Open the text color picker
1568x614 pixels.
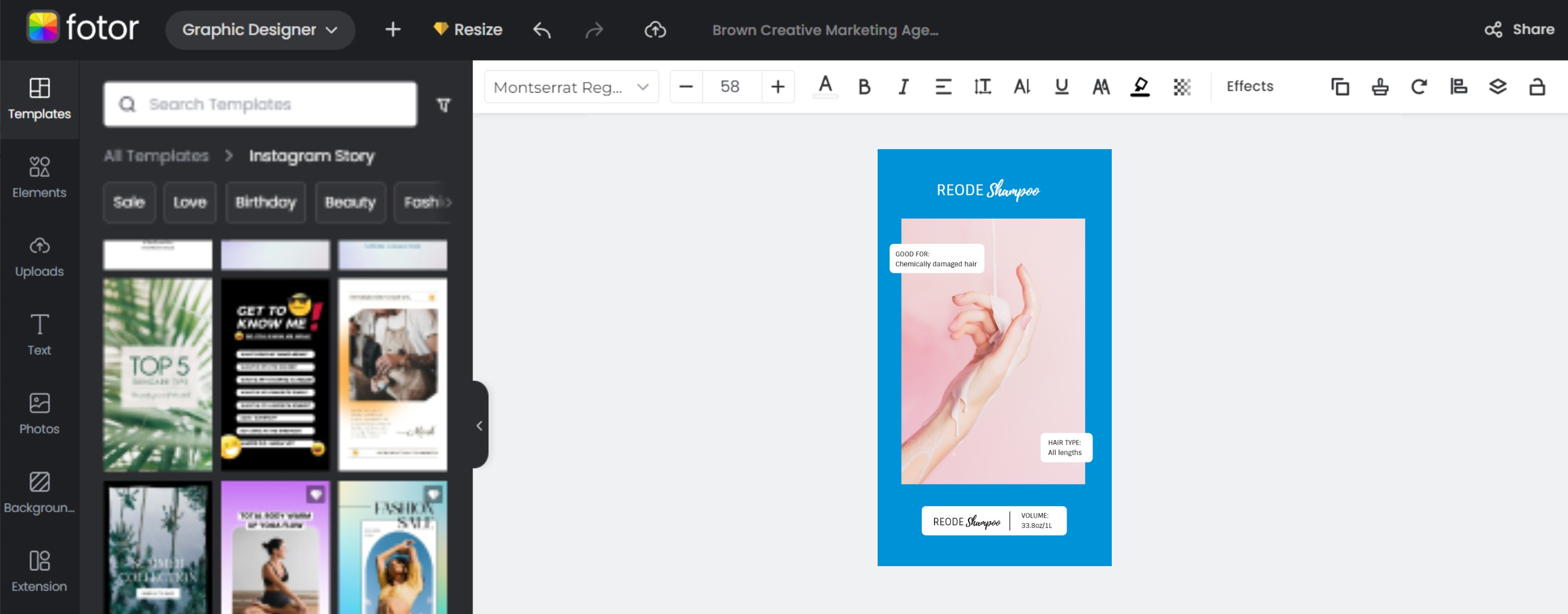(825, 87)
